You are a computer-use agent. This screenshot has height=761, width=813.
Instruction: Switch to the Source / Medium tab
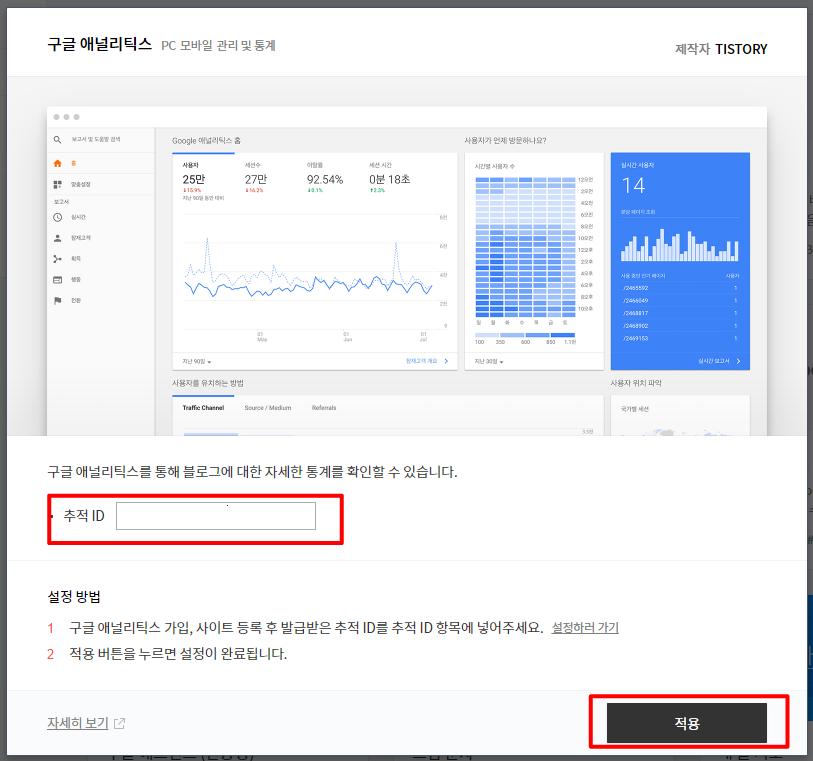268,407
